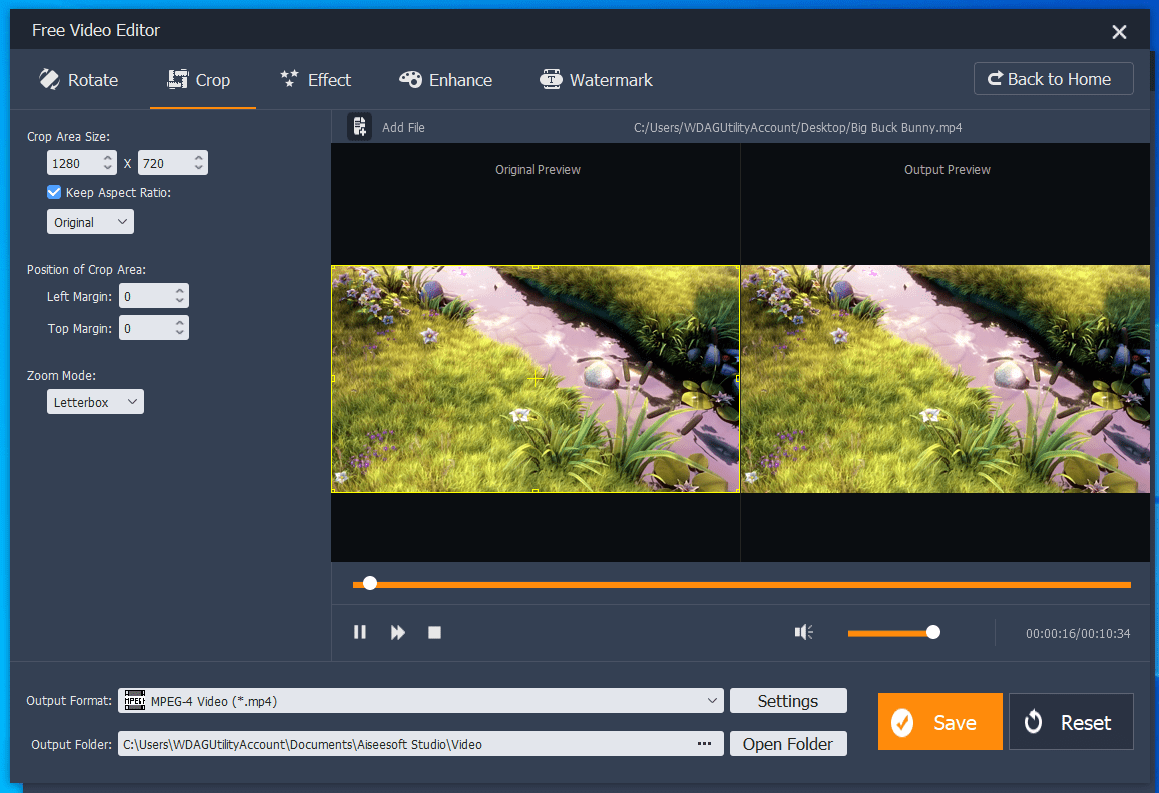1159x793 pixels.
Task: Increase the Top Margin value
Action: [x=180, y=322]
